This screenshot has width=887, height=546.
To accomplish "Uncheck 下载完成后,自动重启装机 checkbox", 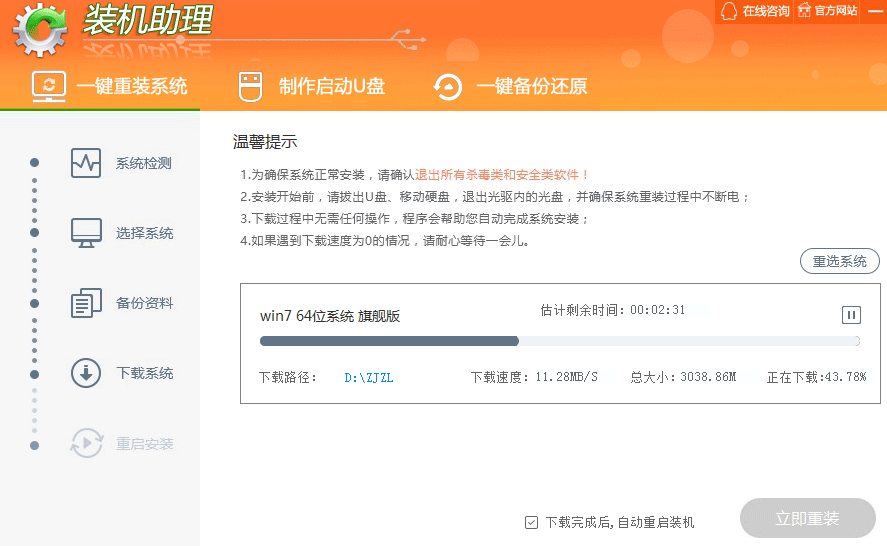I will 531,522.
